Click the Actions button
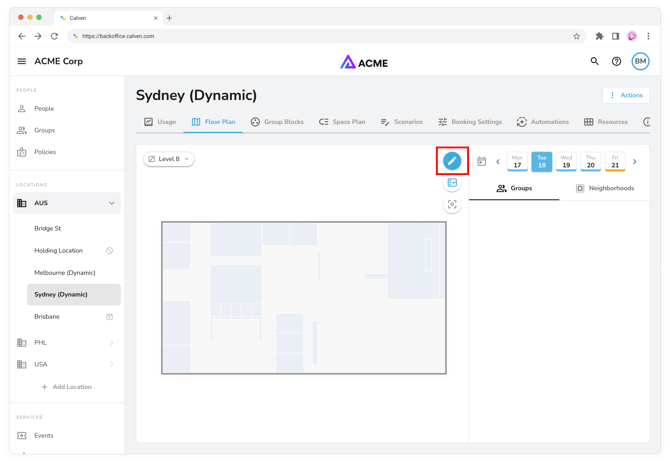This screenshot has height=465, width=670. click(625, 95)
